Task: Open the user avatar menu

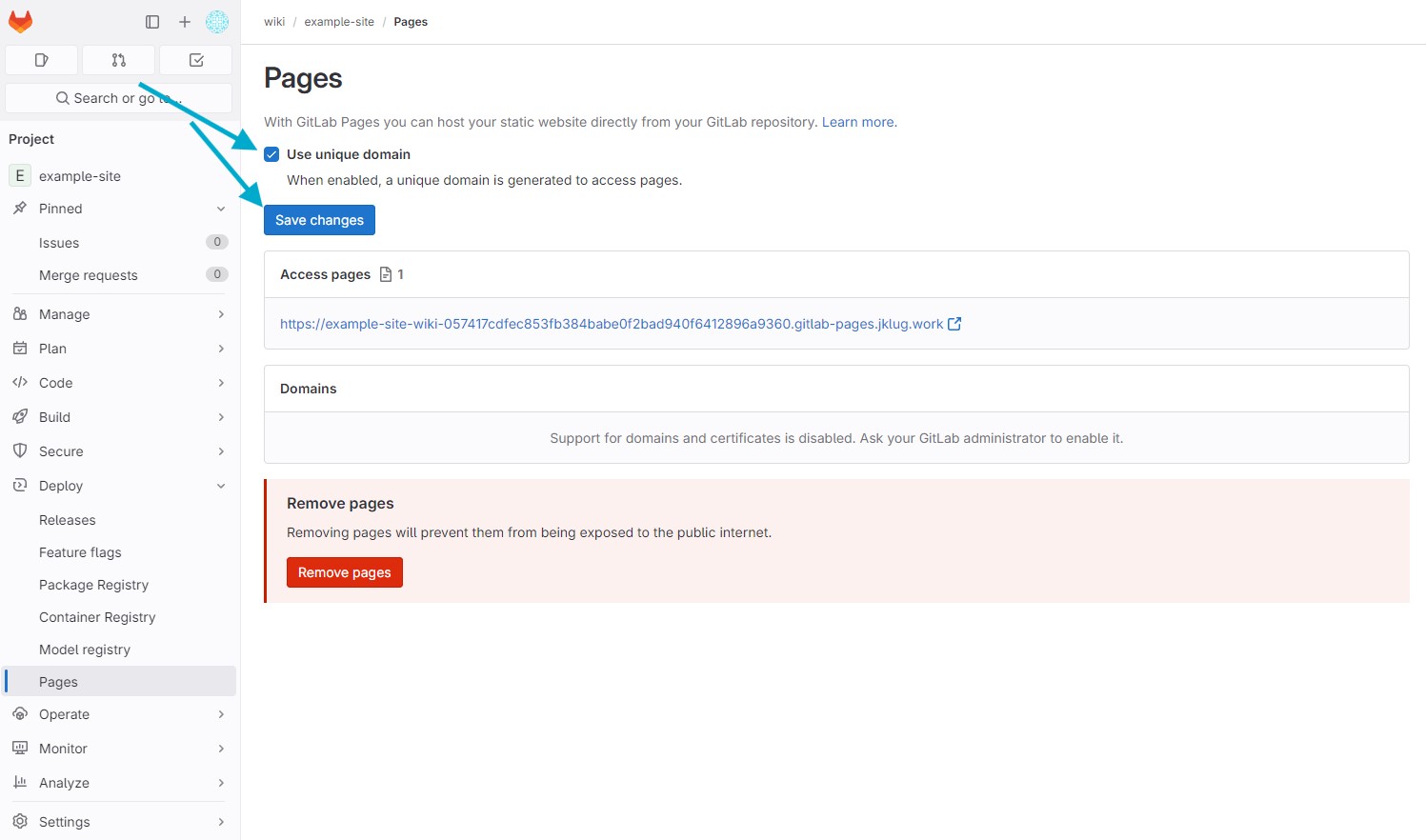Action: [217, 22]
